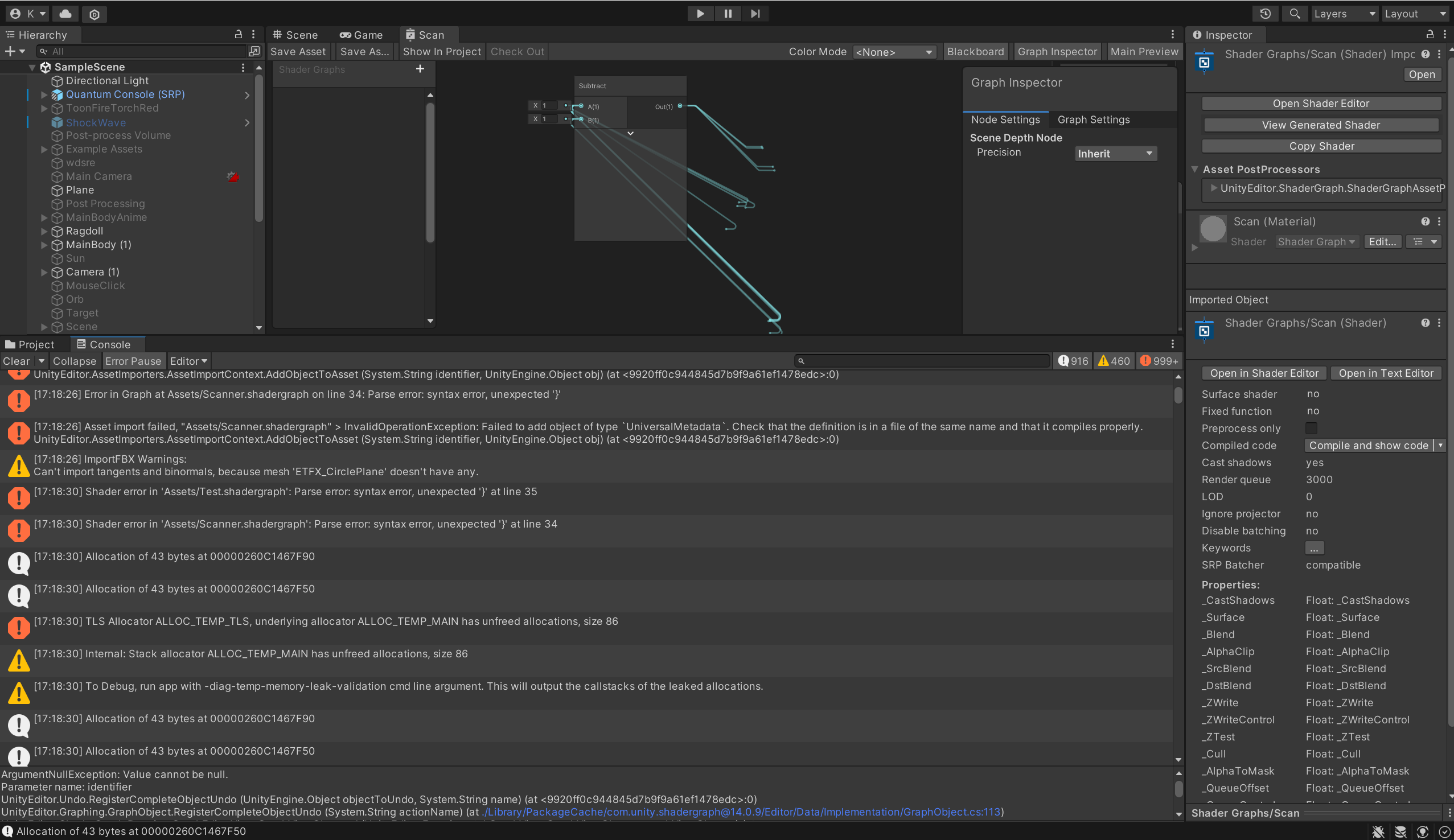Add a new shader graph with the plus icon
This screenshot has height=840, width=1454.
[x=420, y=69]
